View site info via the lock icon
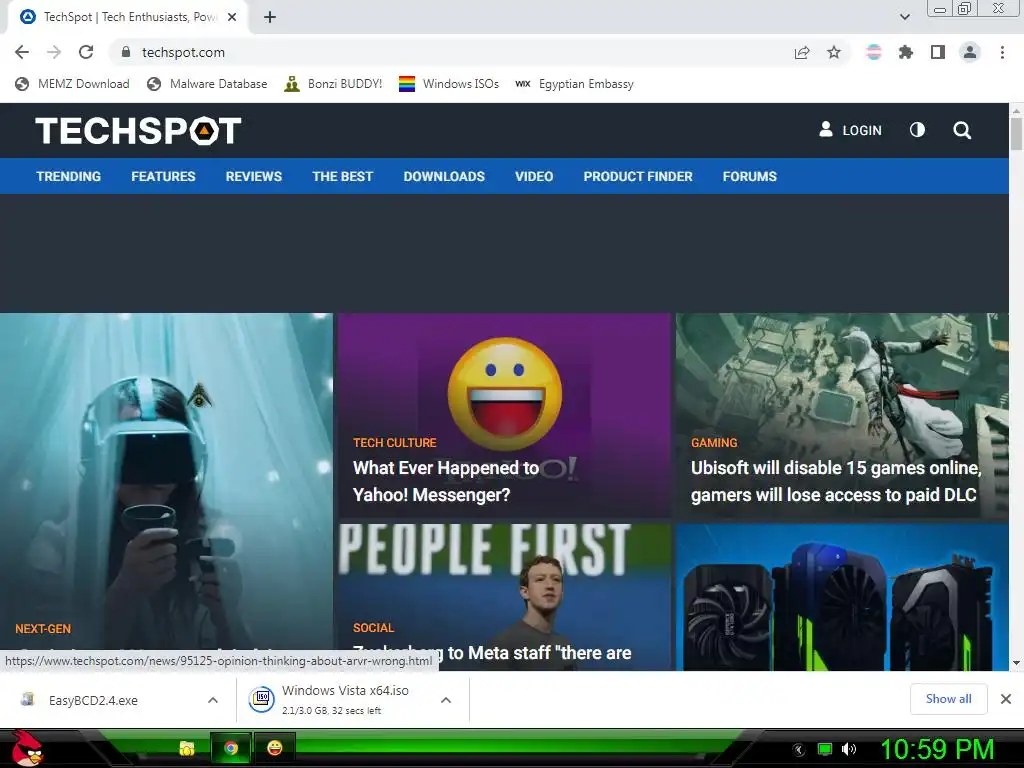 tap(126, 52)
